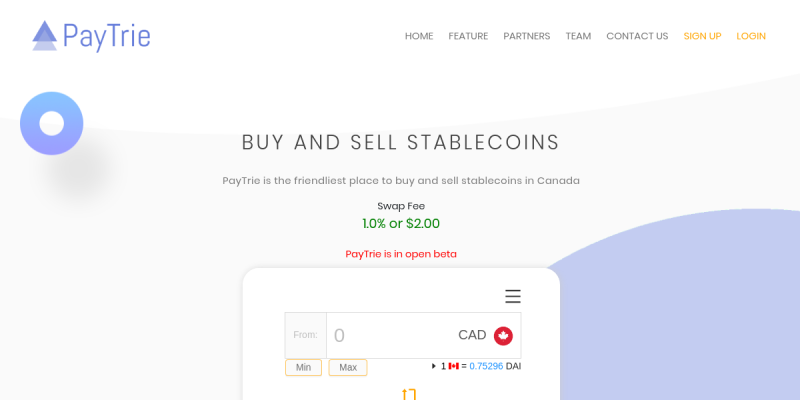Focus the From amount input field
This screenshot has width=800, height=400.
point(390,335)
